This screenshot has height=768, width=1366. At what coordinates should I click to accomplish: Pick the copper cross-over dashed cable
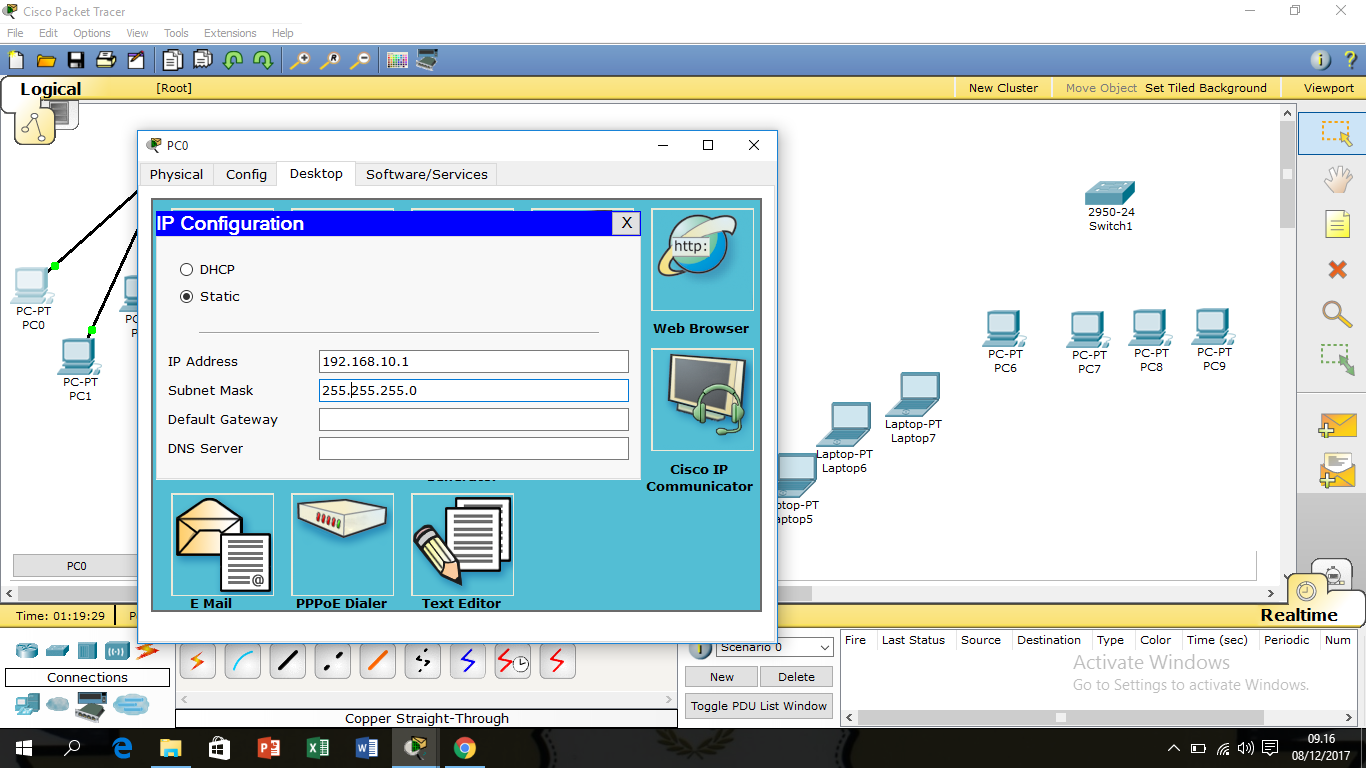pos(332,661)
